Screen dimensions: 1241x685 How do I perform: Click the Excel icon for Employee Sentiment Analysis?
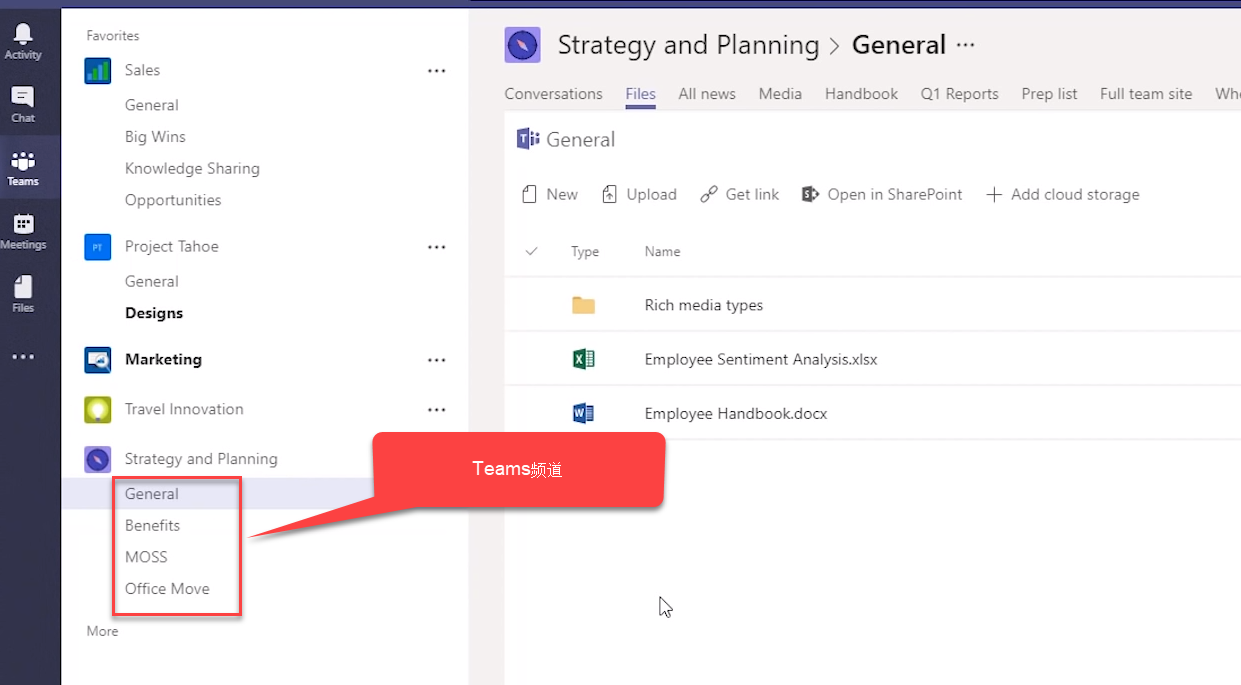583,359
